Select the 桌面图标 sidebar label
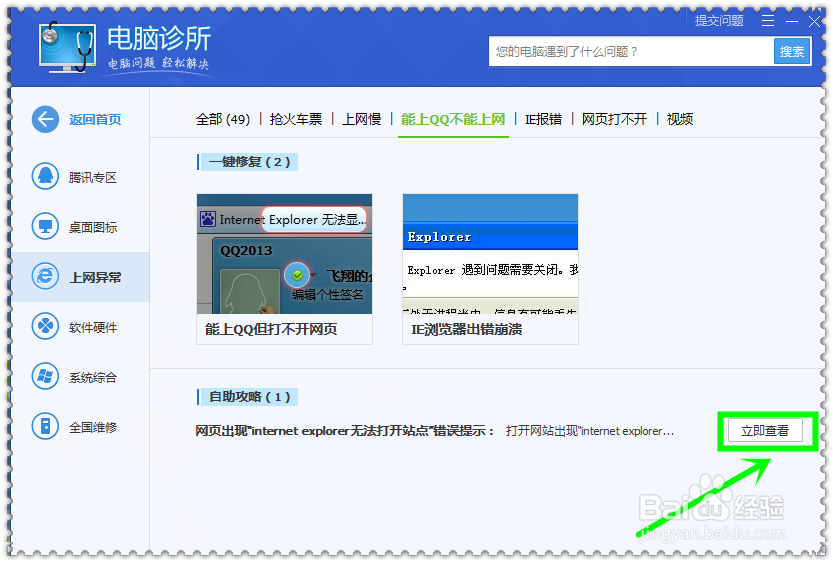This screenshot has width=833, height=563. [x=92, y=227]
